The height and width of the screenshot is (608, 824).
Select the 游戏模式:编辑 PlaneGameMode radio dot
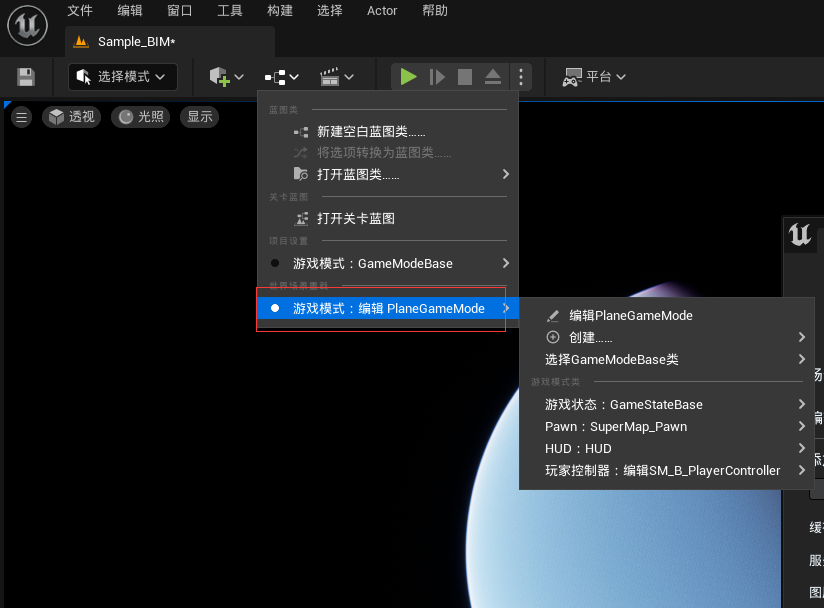pos(275,308)
